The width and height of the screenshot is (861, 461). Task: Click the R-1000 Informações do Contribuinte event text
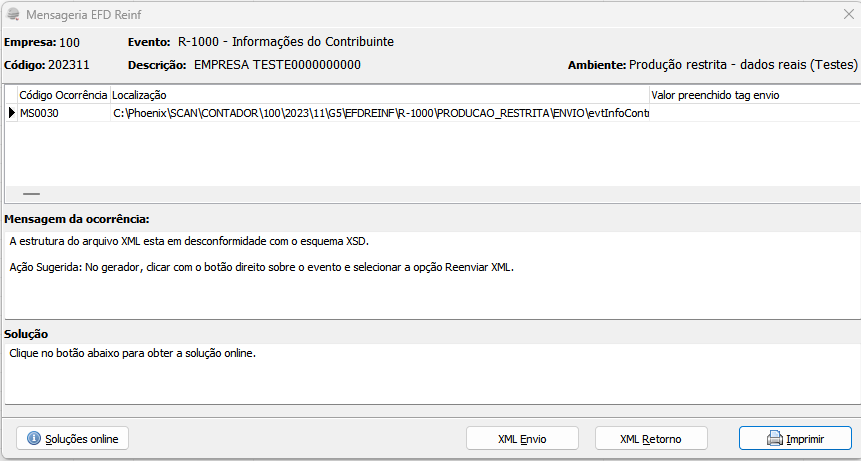pos(286,42)
